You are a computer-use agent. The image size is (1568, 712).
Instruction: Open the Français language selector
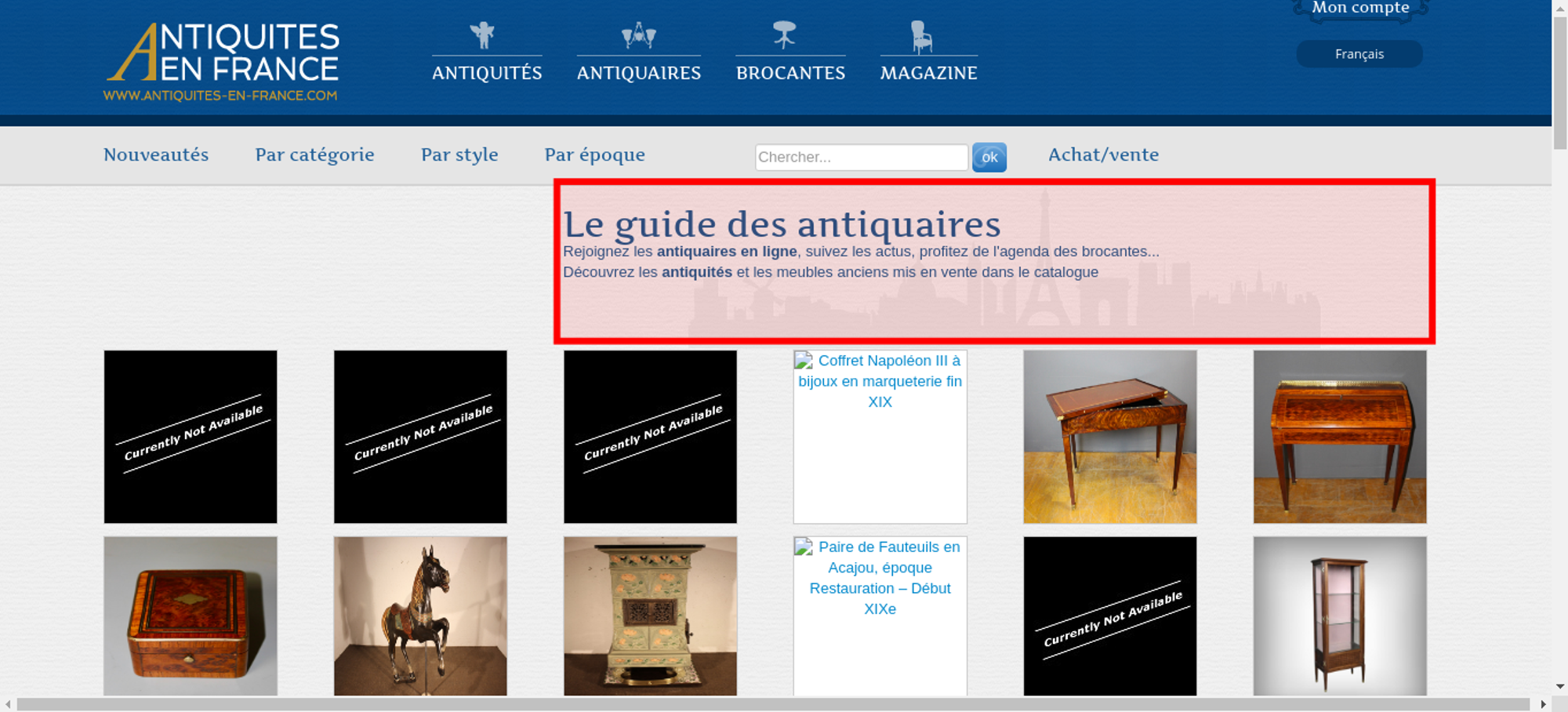click(1359, 54)
